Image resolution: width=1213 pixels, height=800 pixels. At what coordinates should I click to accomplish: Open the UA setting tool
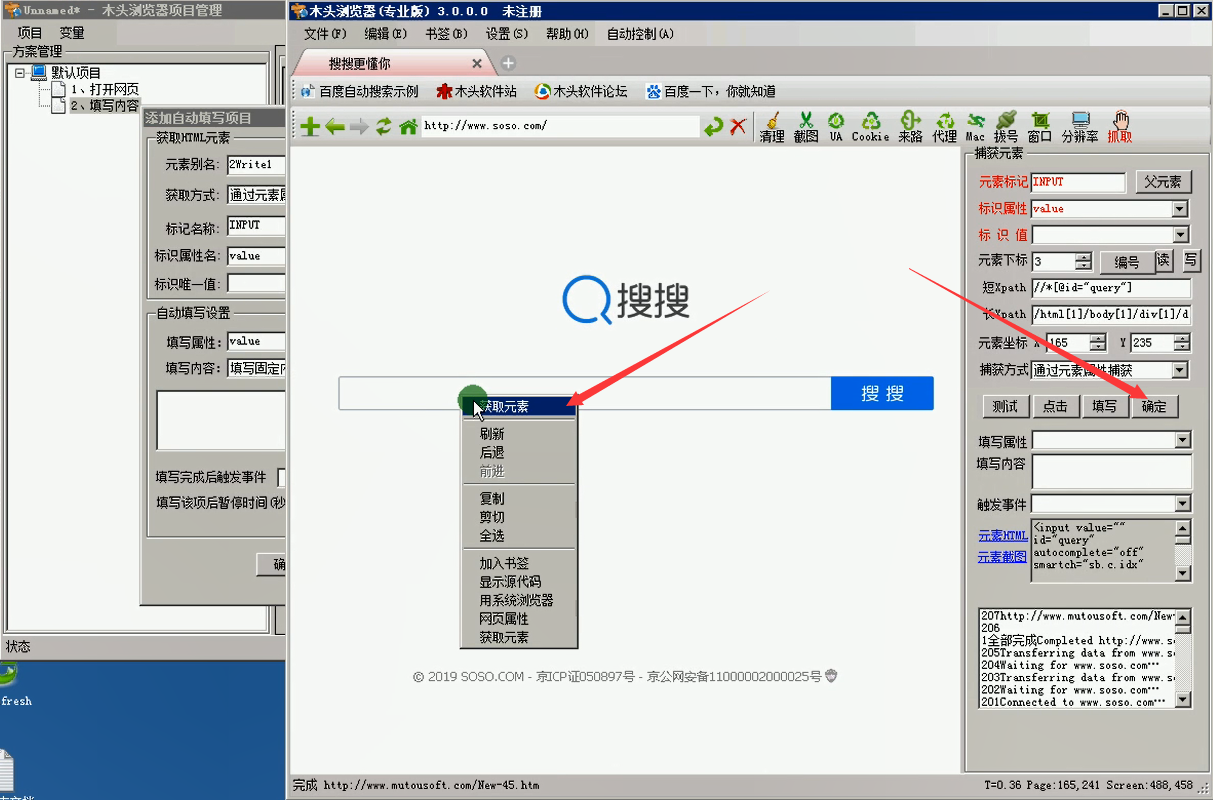coord(836,127)
